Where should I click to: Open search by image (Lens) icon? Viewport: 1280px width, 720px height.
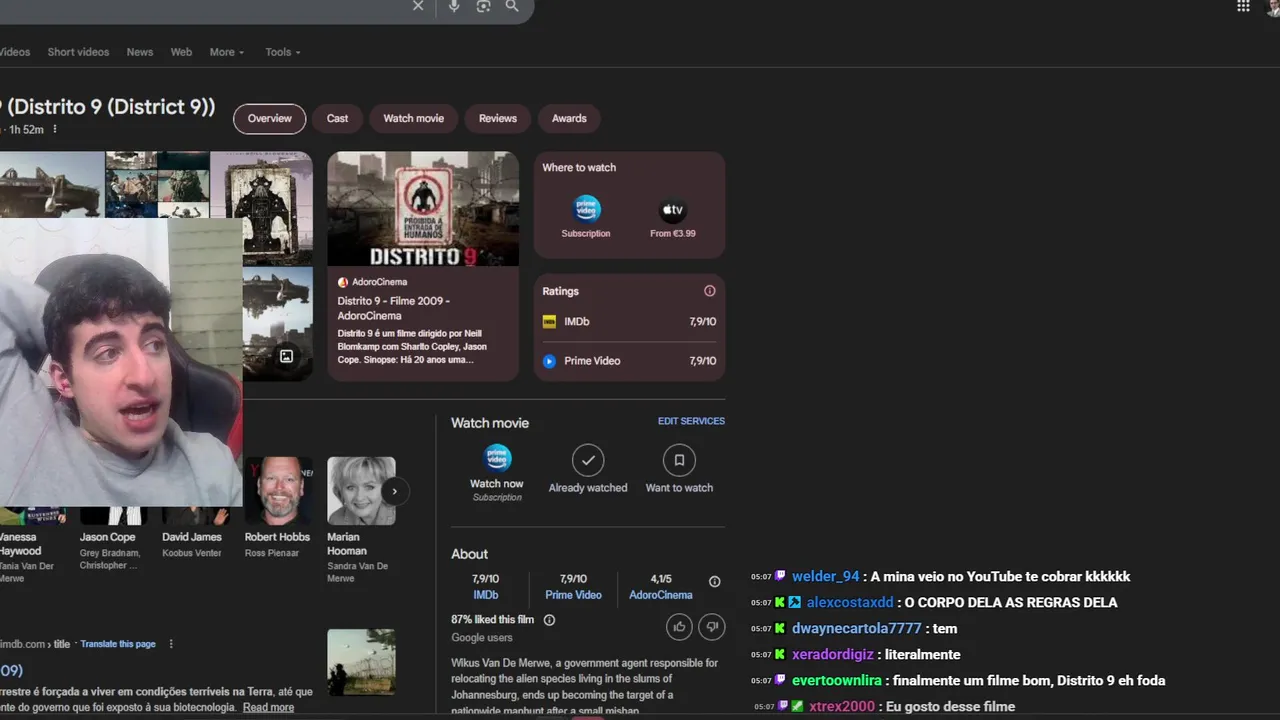(x=483, y=6)
